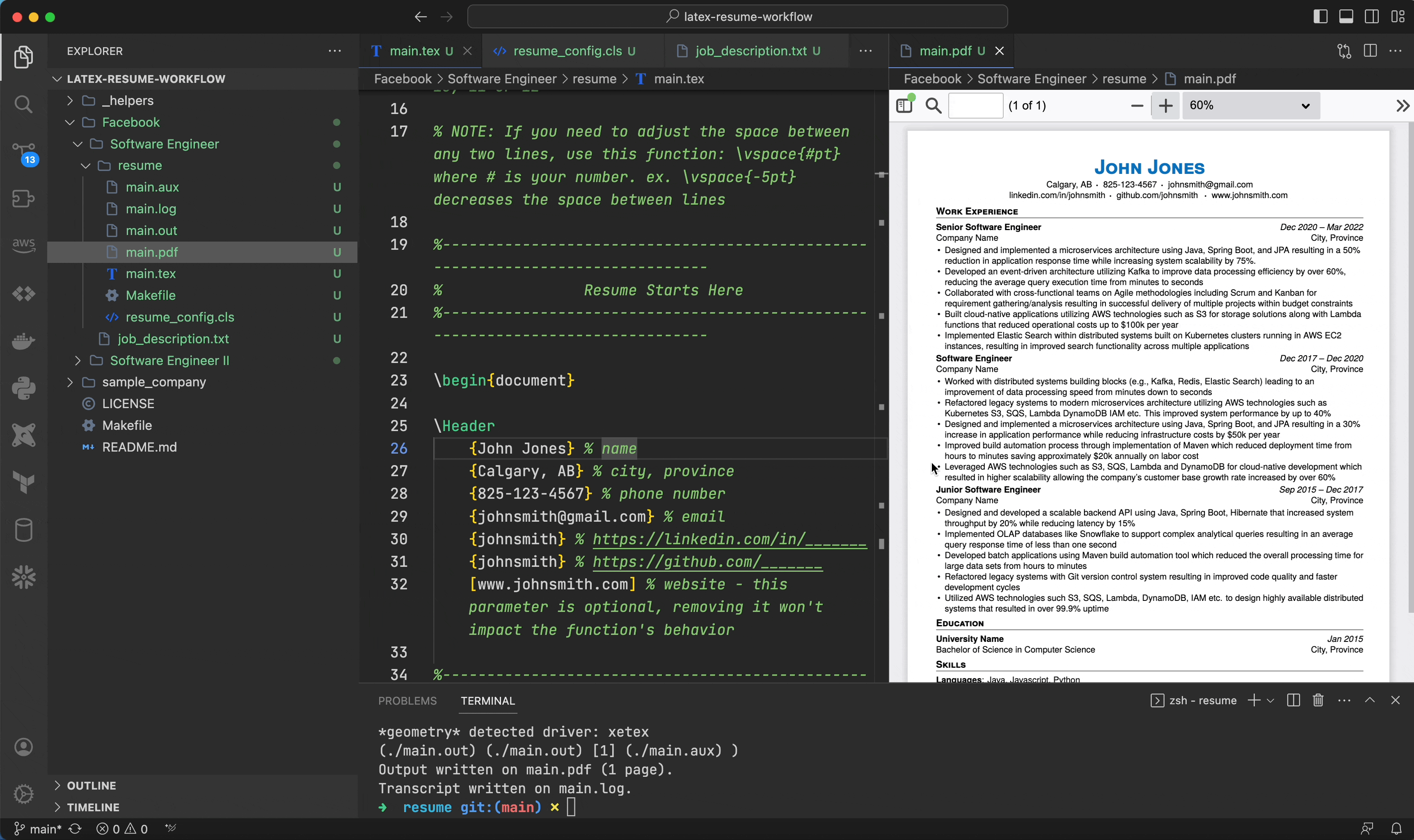Image resolution: width=1414 pixels, height=840 pixels.
Task: Close the terminal panel with X
Action: tap(1395, 700)
